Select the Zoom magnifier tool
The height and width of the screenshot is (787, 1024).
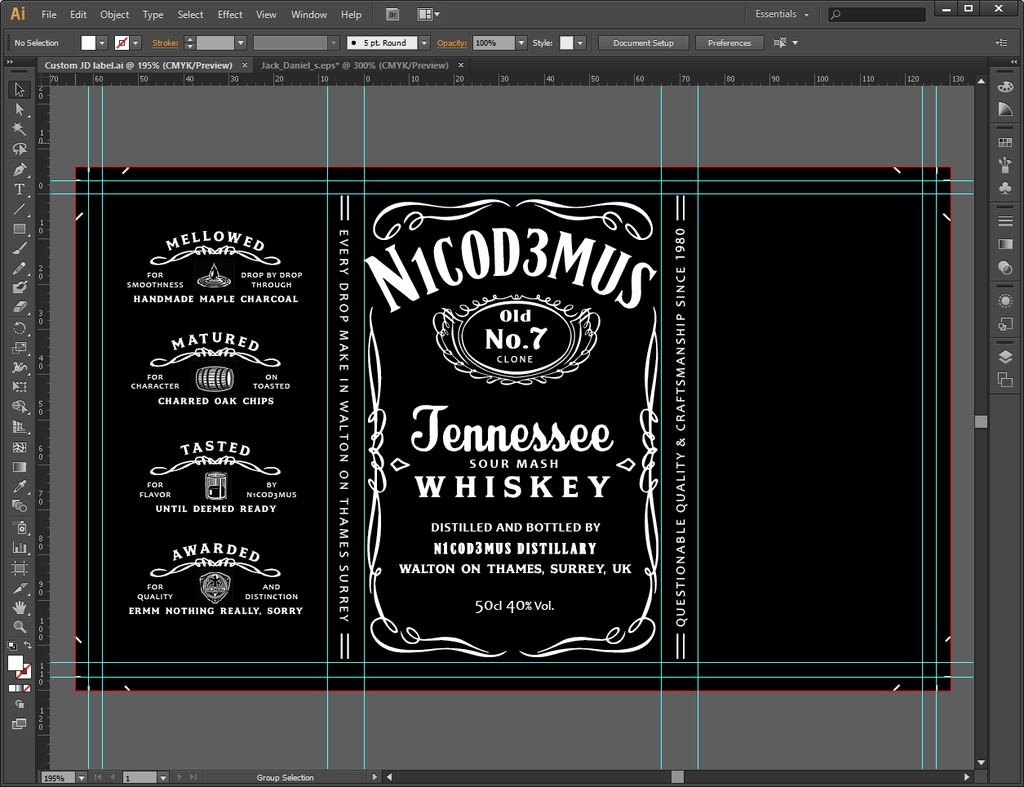(x=19, y=627)
